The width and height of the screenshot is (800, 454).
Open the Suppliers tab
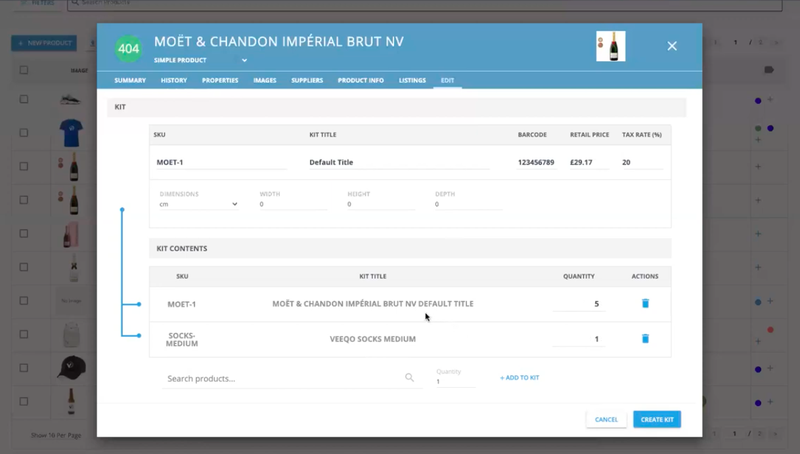click(x=307, y=80)
